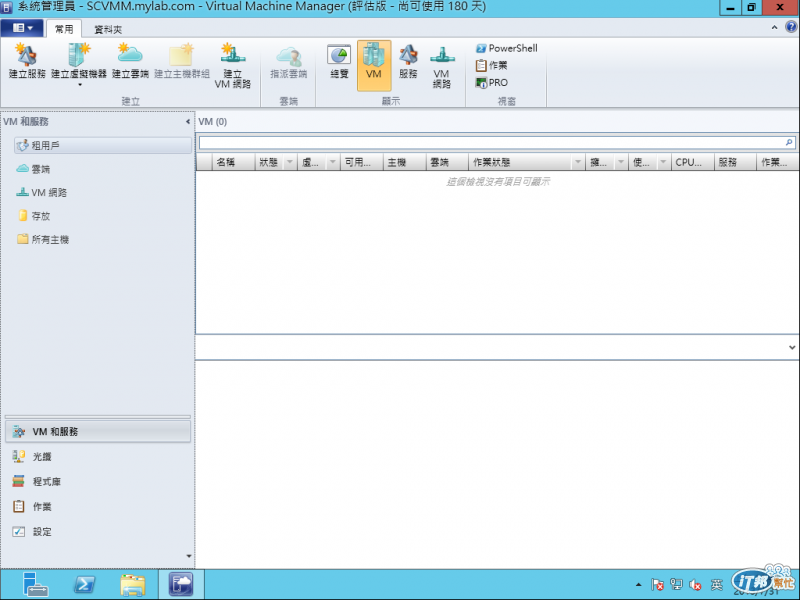Show the 總覽 overview view
Image resolution: width=800 pixels, height=600 pixels.
[339, 61]
